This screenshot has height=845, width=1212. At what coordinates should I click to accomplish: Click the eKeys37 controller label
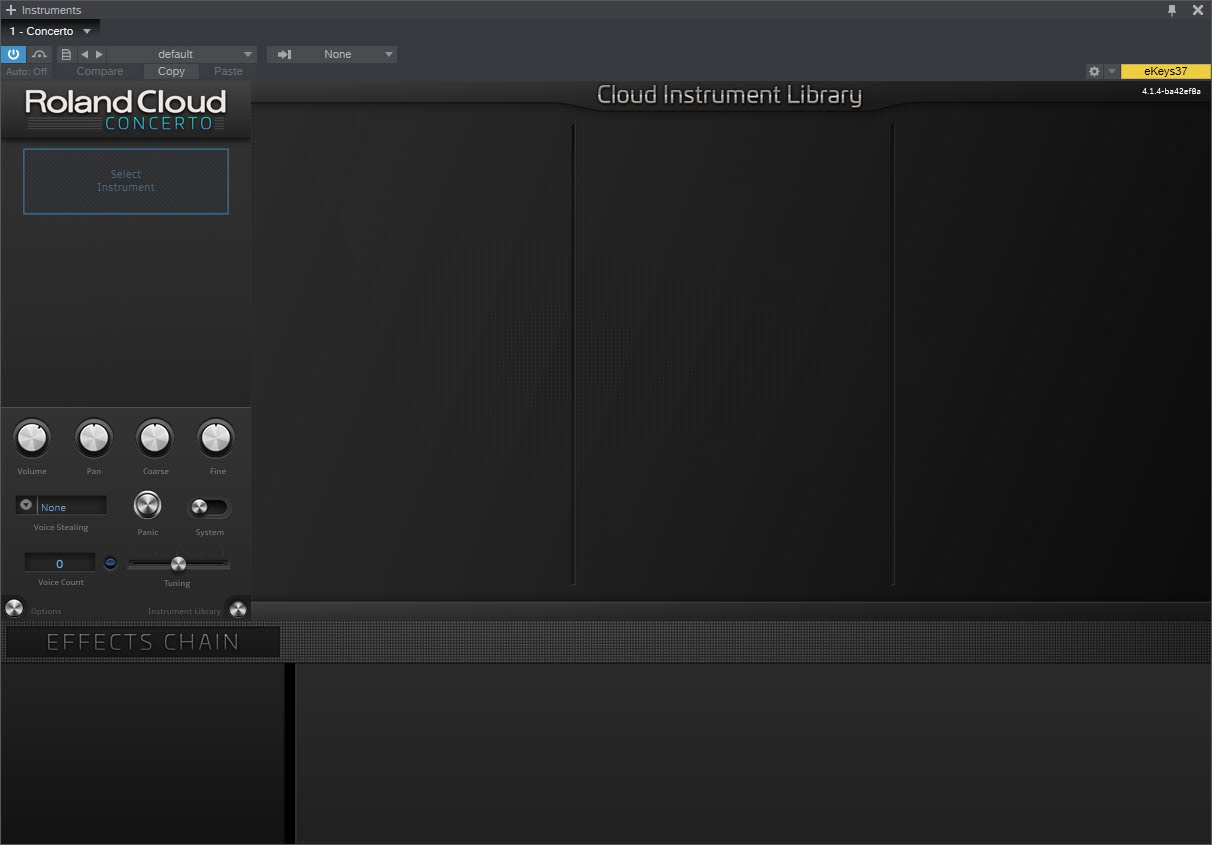tap(1166, 71)
